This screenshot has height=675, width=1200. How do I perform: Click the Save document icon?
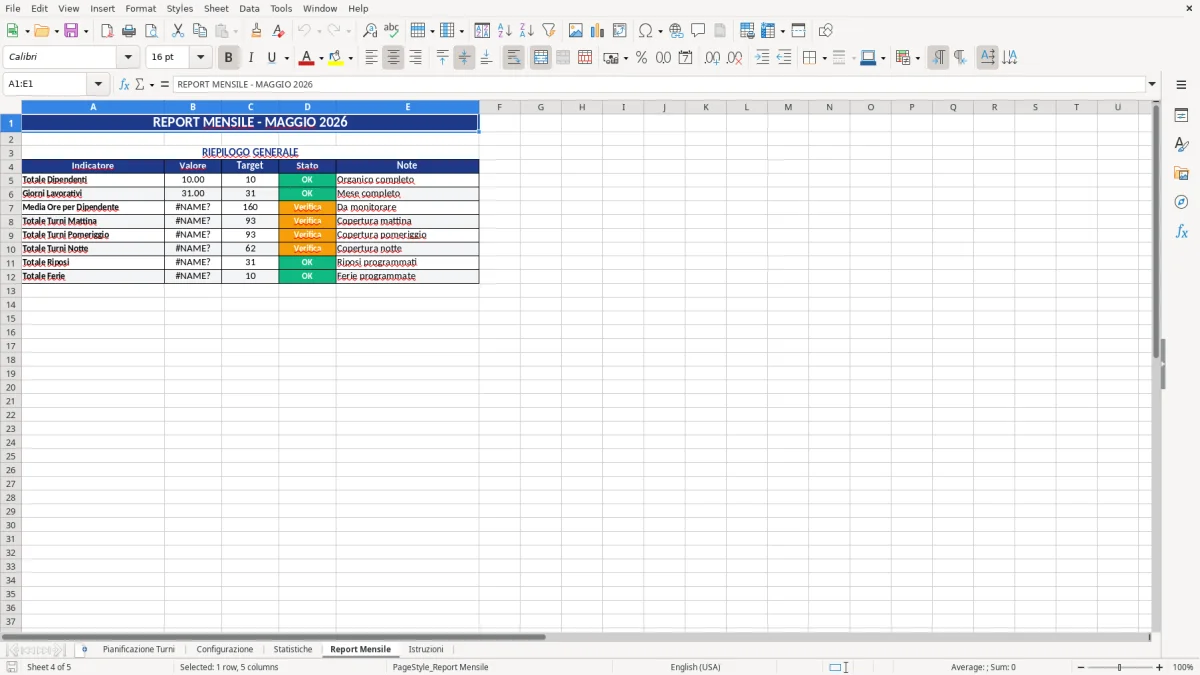(70, 31)
